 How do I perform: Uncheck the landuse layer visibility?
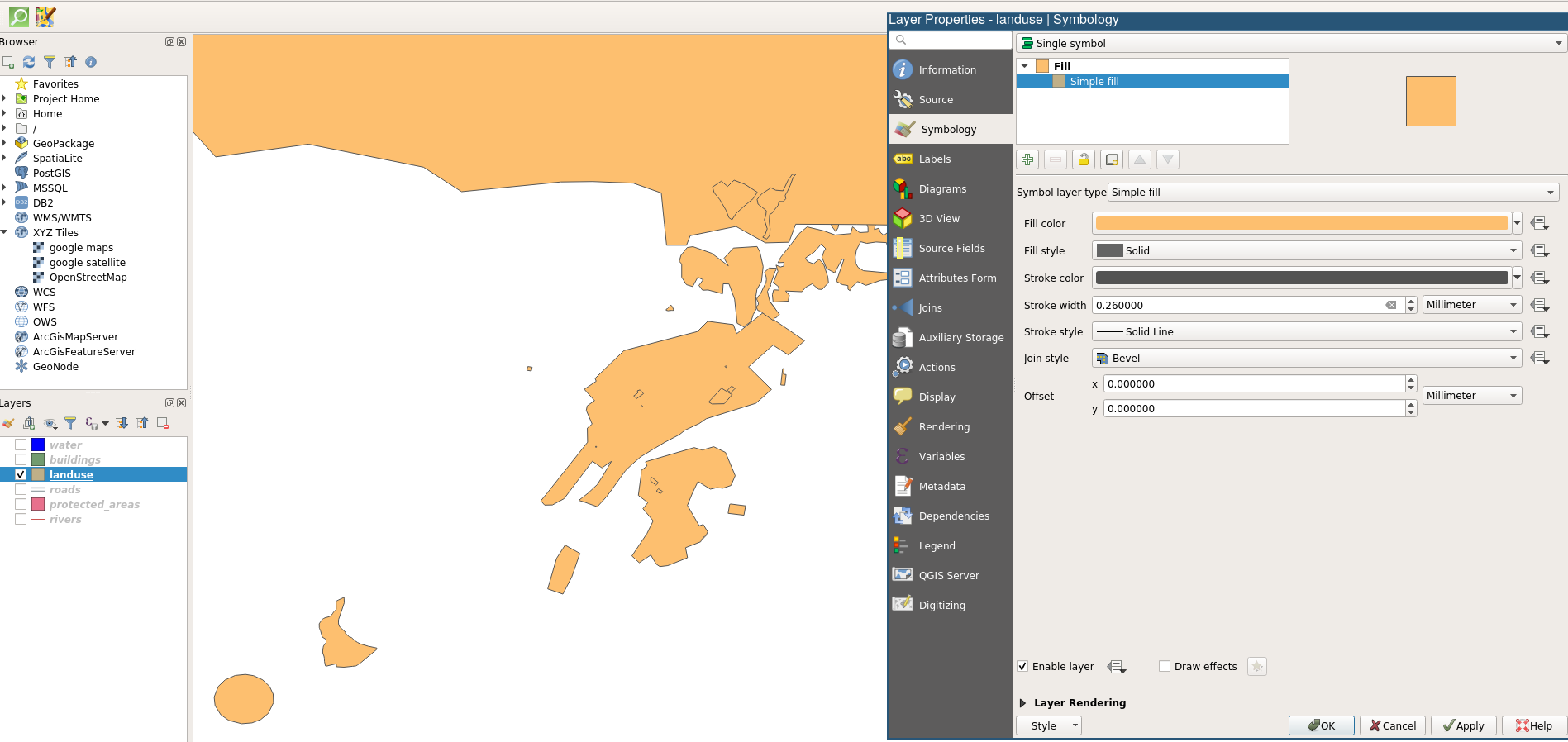pyautogui.click(x=21, y=474)
